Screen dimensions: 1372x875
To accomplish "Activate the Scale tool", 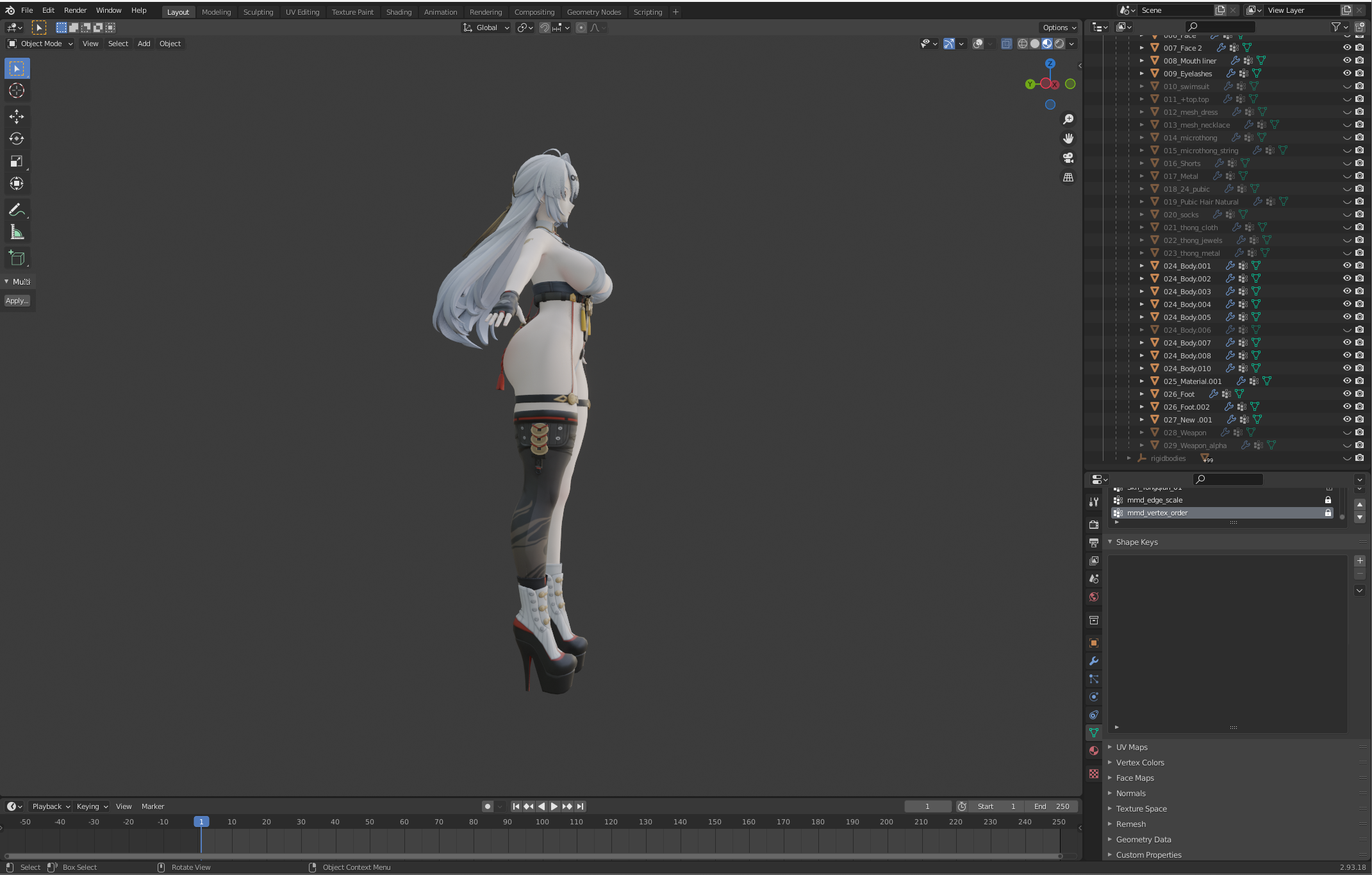I will click(x=17, y=162).
